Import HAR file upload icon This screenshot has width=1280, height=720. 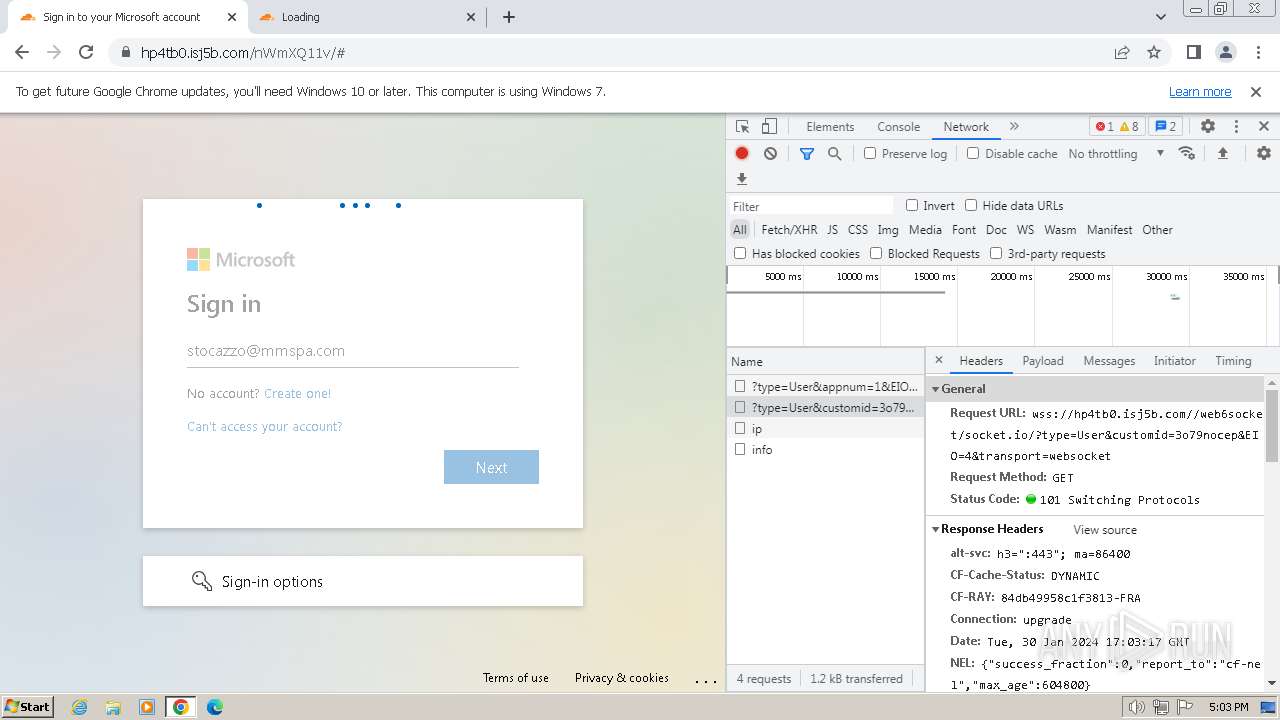click(1222, 153)
